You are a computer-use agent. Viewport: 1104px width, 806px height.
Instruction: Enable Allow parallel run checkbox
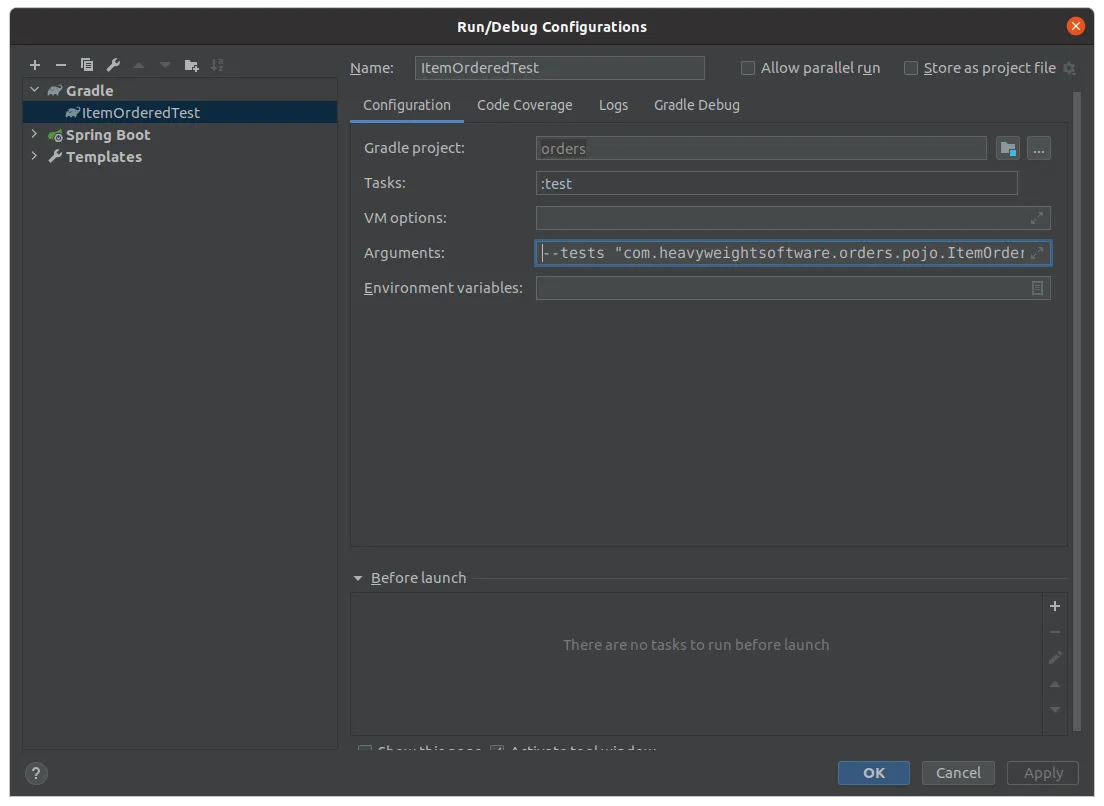[x=748, y=68]
